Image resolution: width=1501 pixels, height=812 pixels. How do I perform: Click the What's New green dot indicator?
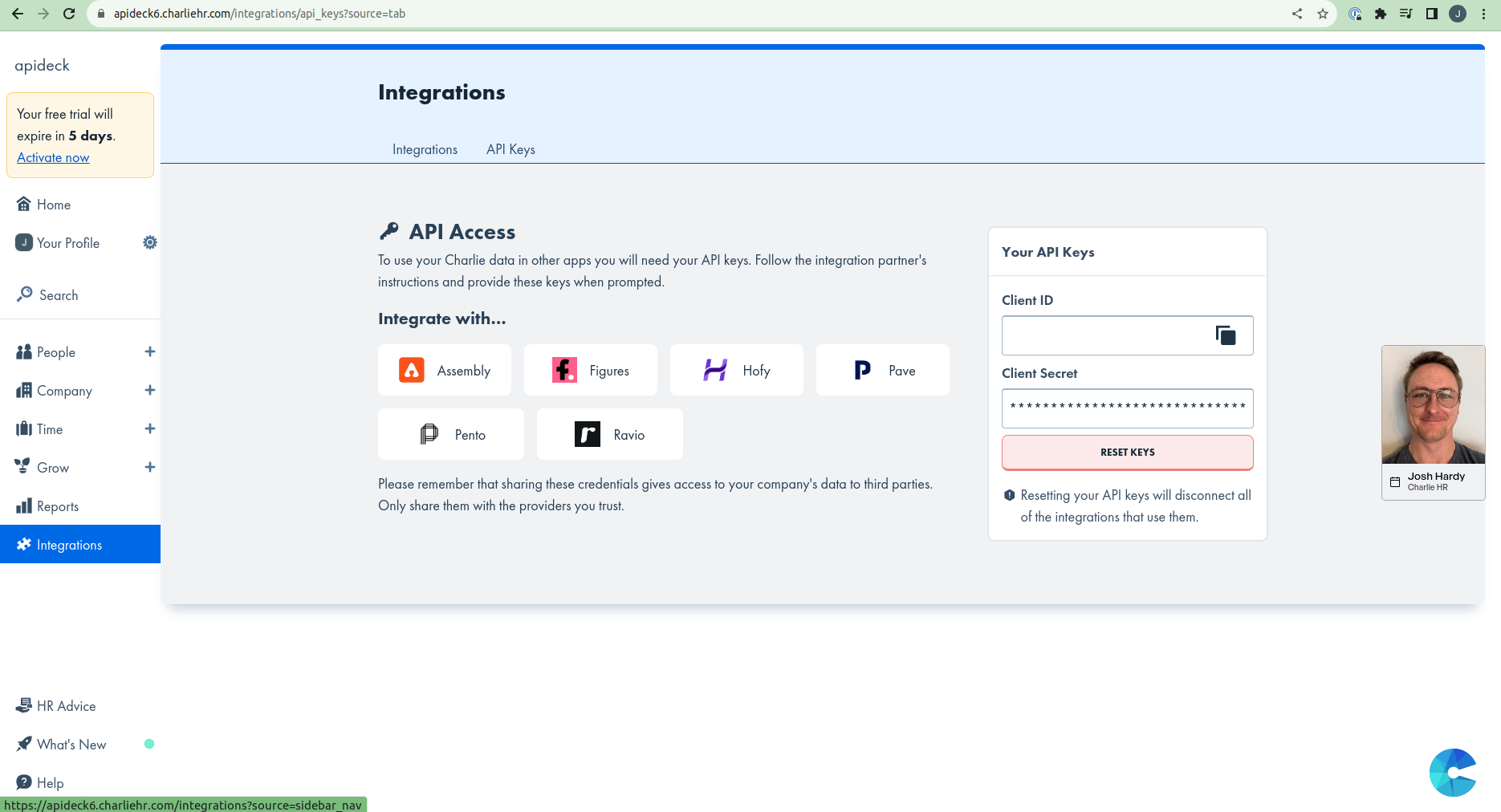point(149,744)
